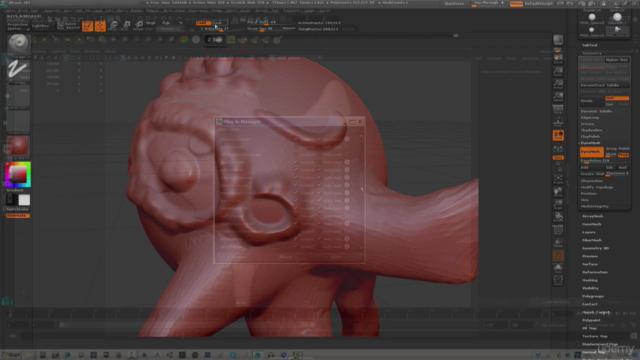The image size is (640, 360).
Task: Select the white secondary color swatch
Action: pos(24,200)
